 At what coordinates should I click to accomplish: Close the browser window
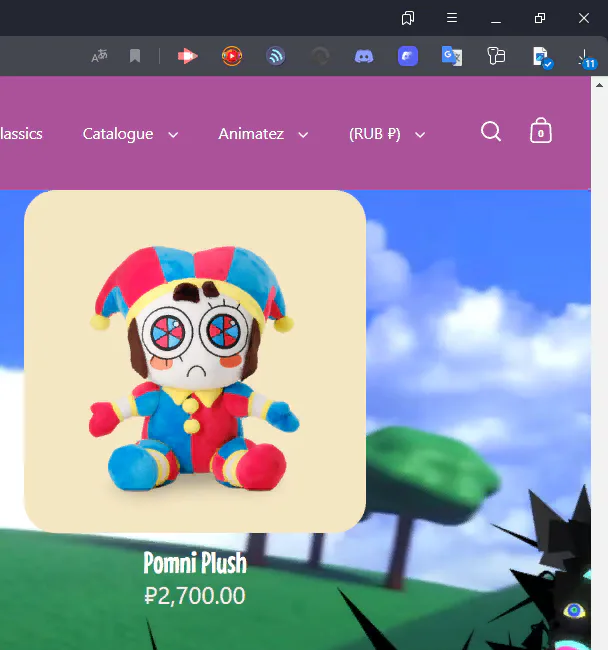pyautogui.click(x=584, y=18)
